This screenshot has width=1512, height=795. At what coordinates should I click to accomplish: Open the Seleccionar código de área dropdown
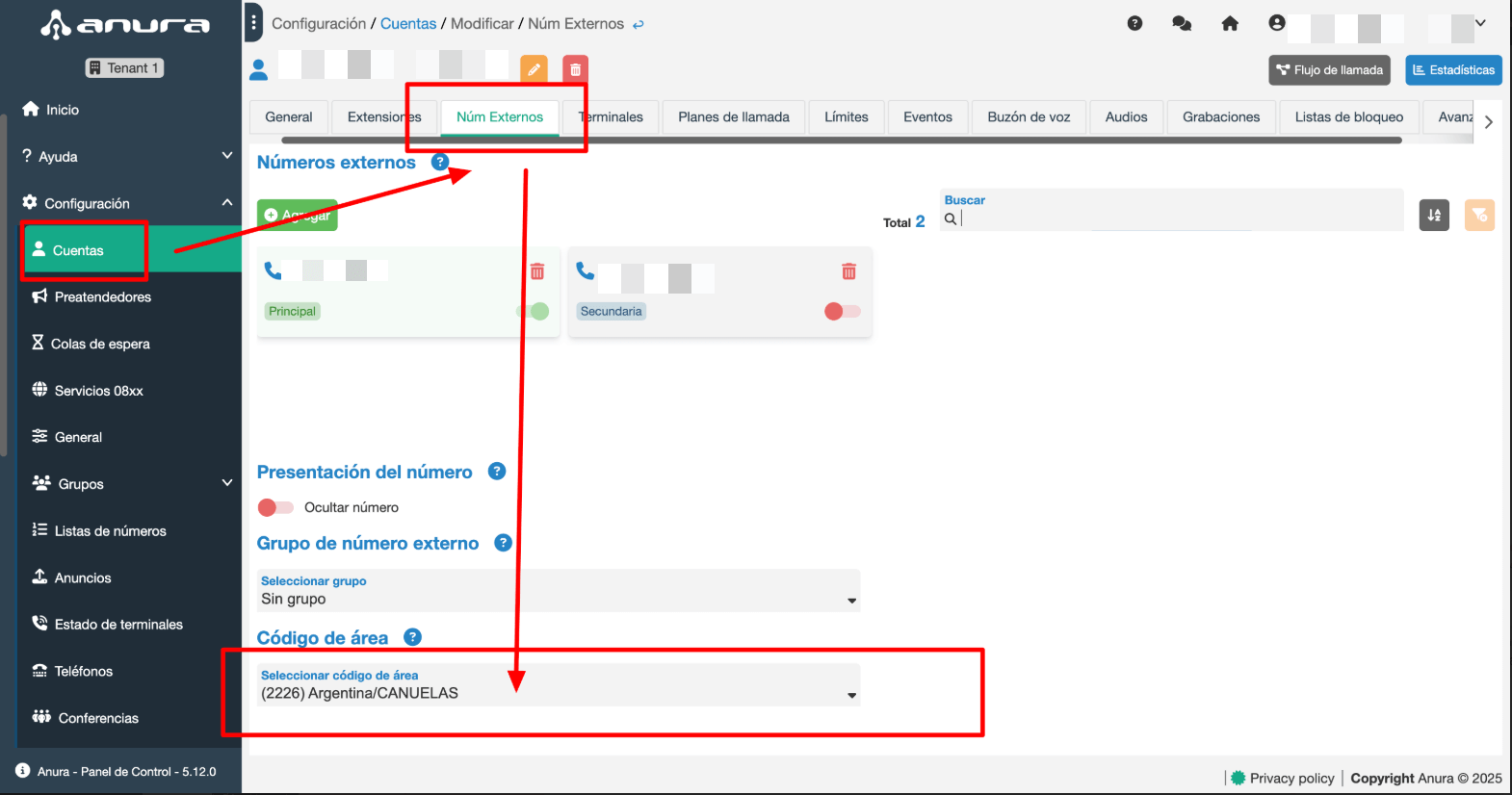[x=559, y=685]
